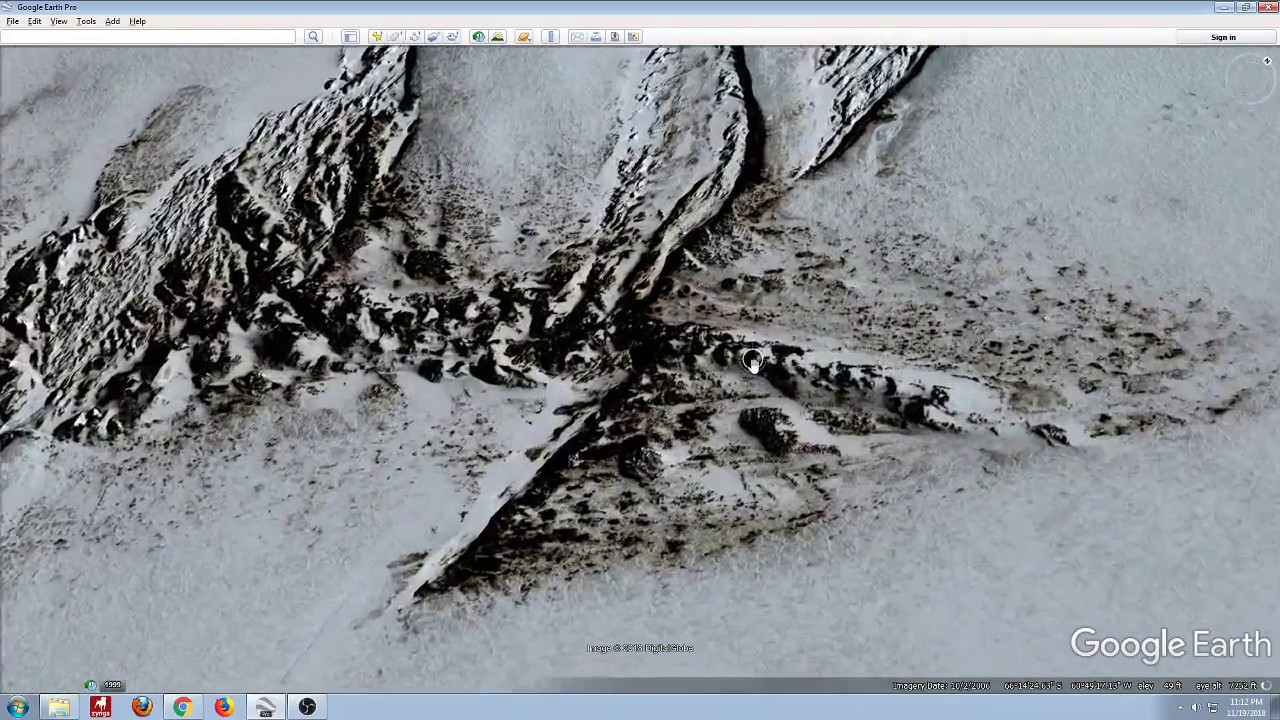Add a path

415,37
